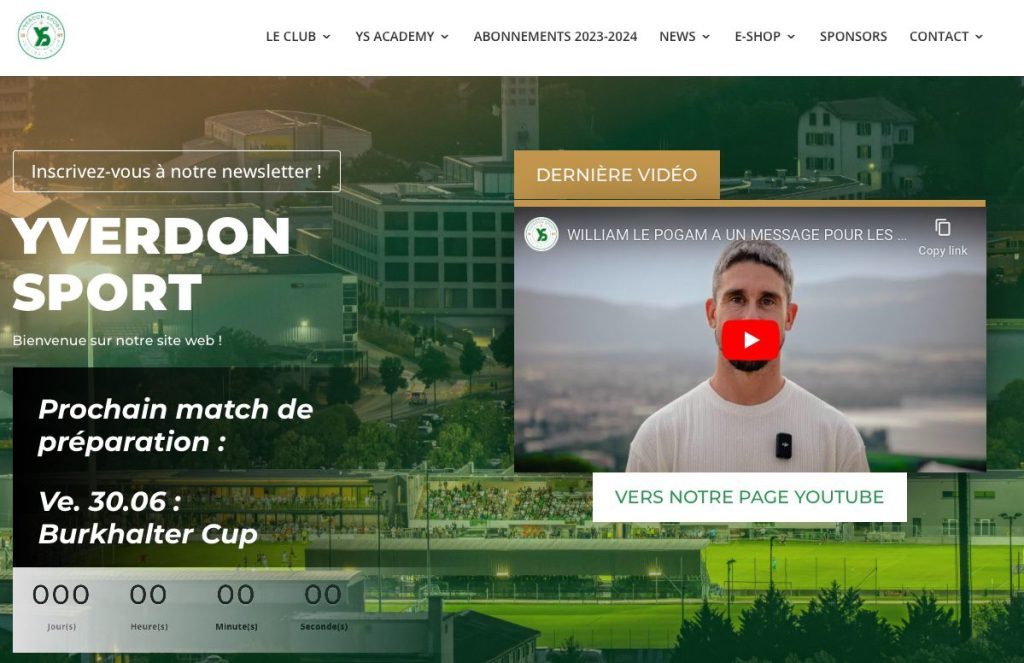The height and width of the screenshot is (663, 1024).
Task: Click the Burkhalter Cup match text
Action: [148, 534]
